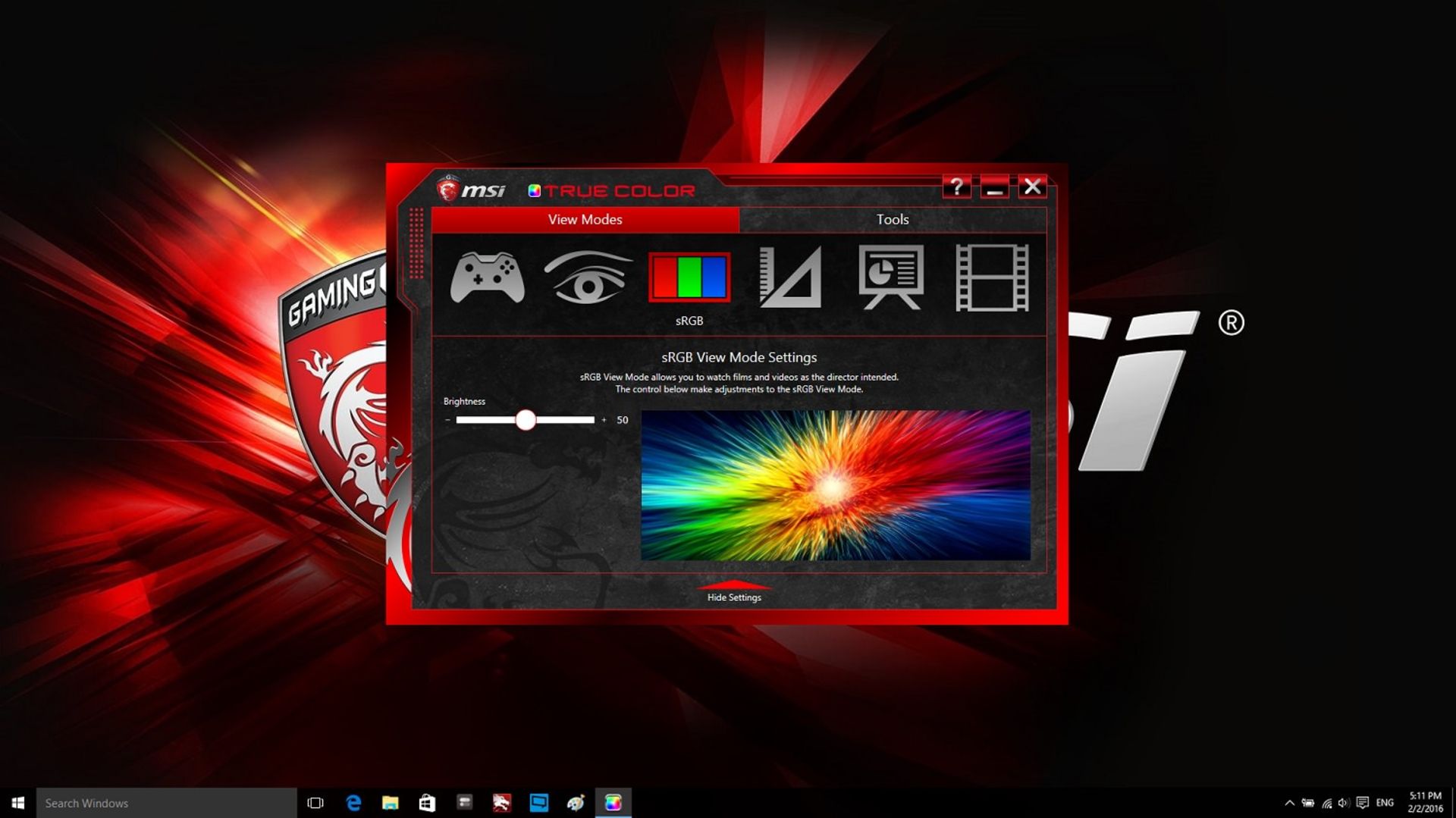Close the True Color window
Image resolution: width=1456 pixels, height=818 pixels.
[1032, 186]
